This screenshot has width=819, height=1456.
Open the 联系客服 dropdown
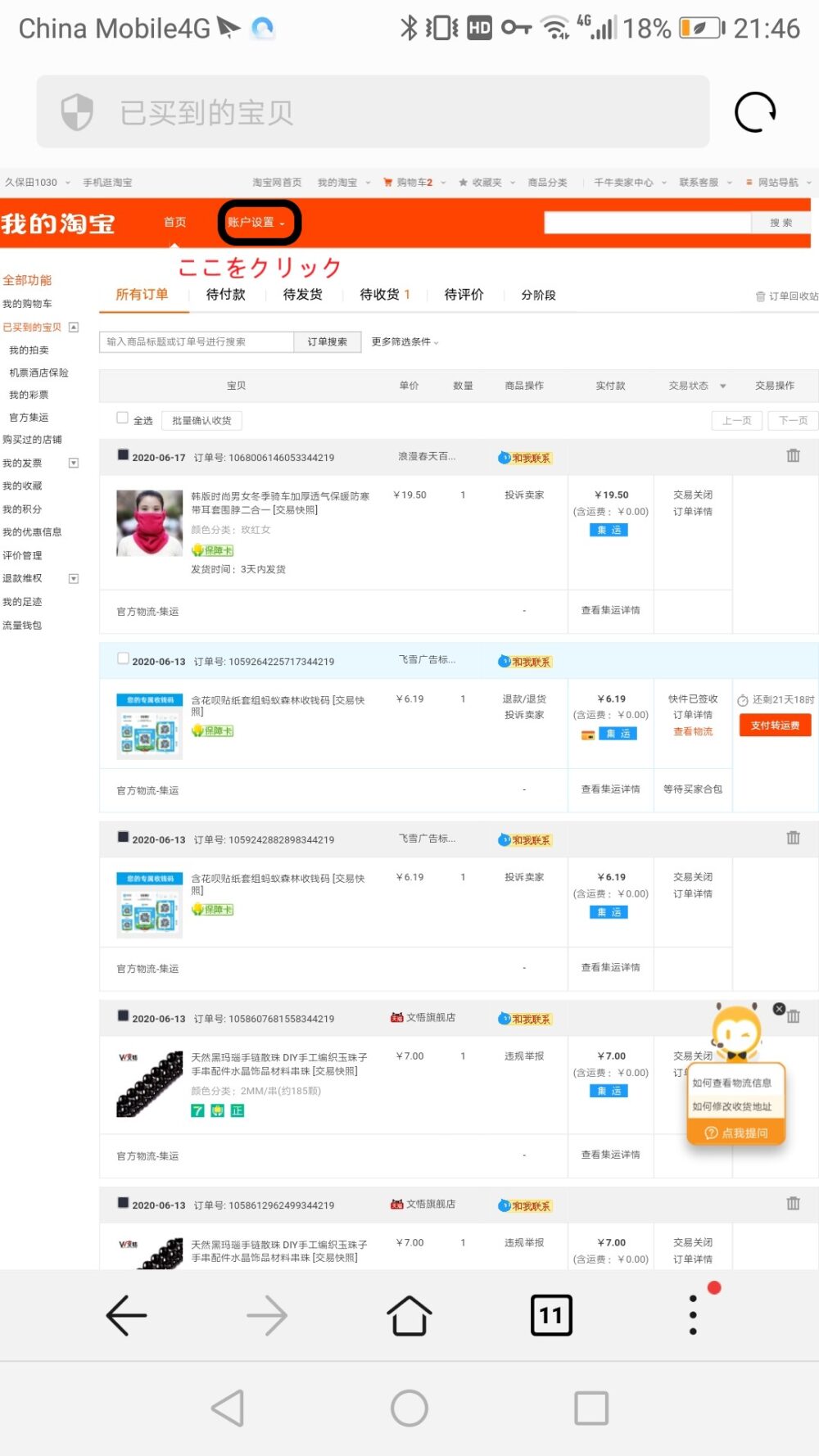tap(705, 182)
